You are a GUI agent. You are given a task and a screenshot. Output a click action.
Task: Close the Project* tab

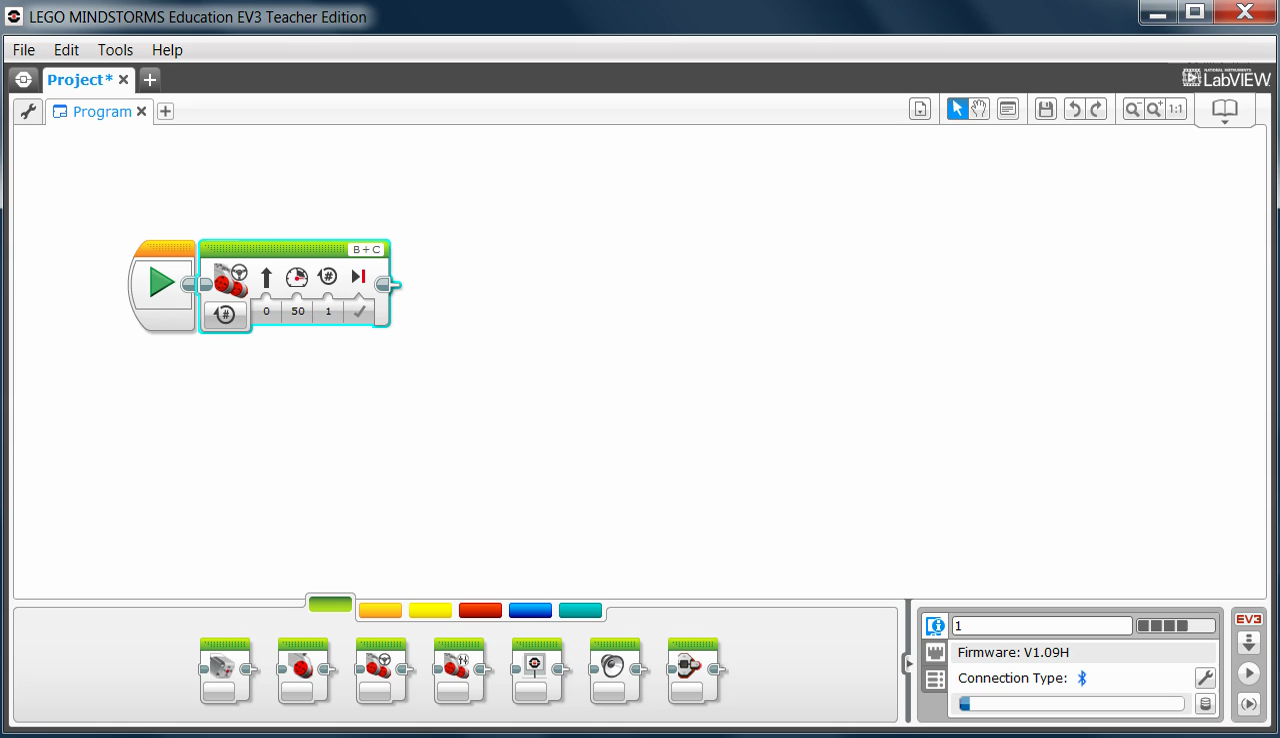pos(124,80)
